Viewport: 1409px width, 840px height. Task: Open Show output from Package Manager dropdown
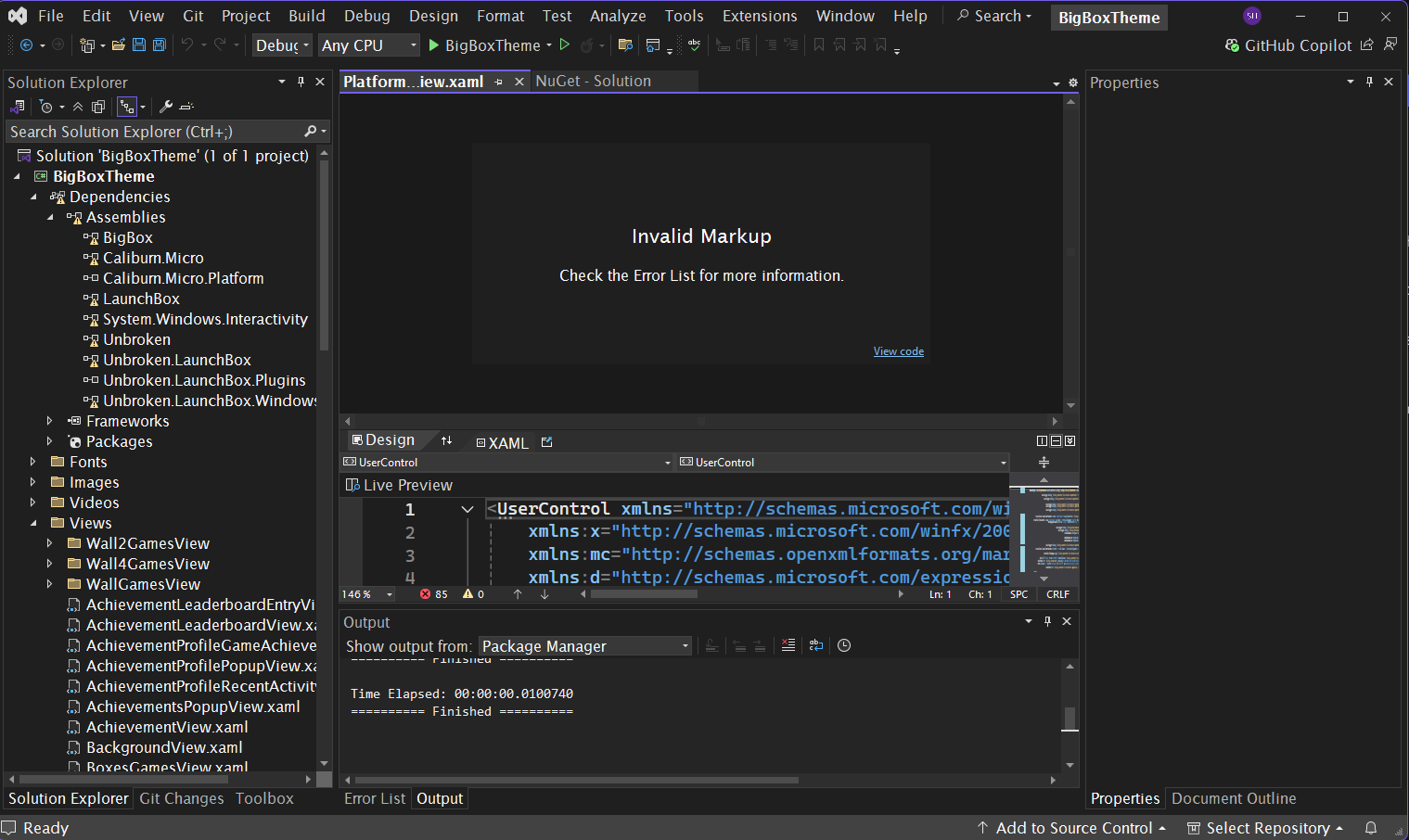tap(585, 646)
